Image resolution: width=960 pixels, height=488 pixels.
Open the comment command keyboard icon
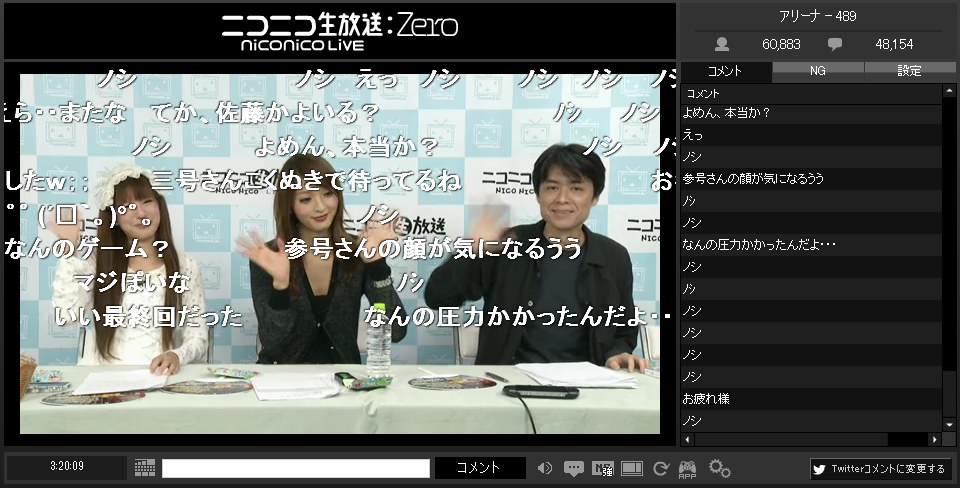tap(144, 468)
